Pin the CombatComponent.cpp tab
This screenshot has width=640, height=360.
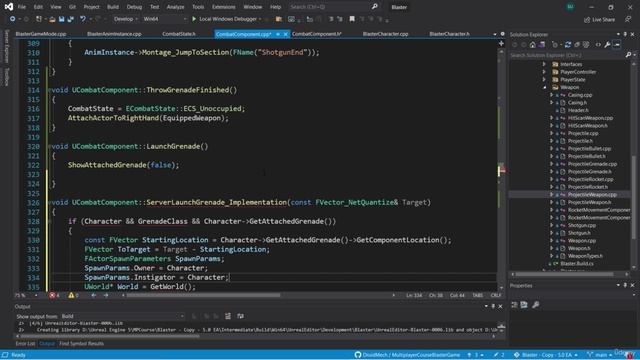tap(278, 34)
